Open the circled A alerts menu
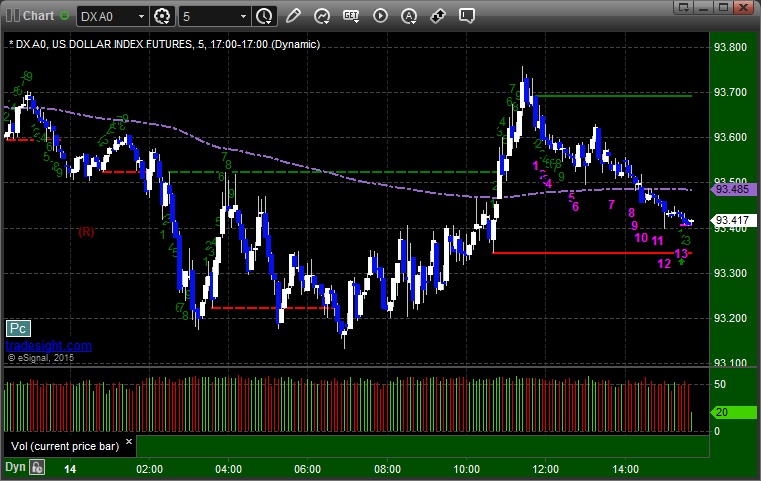 409,16
